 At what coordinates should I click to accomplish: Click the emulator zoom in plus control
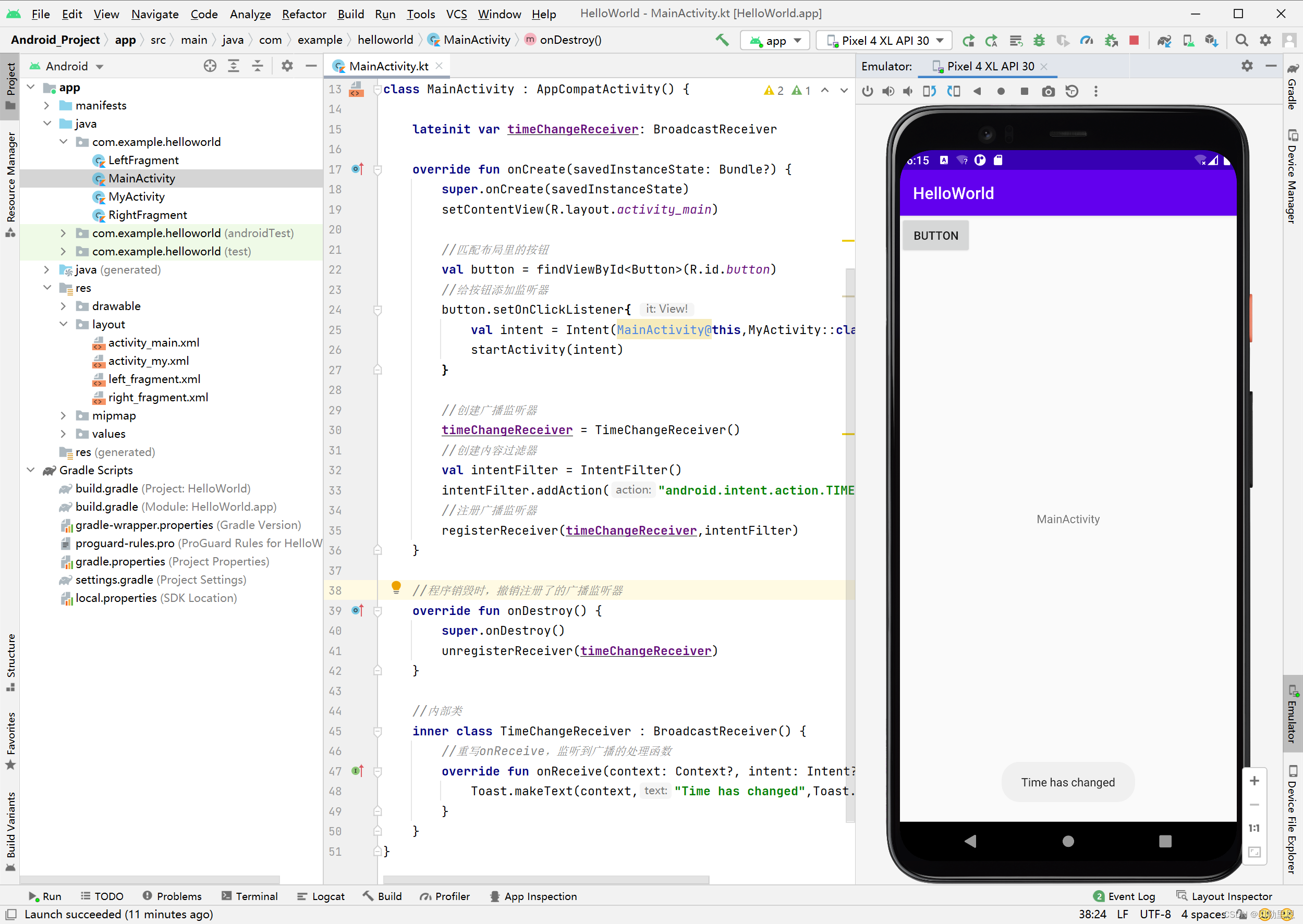click(x=1254, y=781)
